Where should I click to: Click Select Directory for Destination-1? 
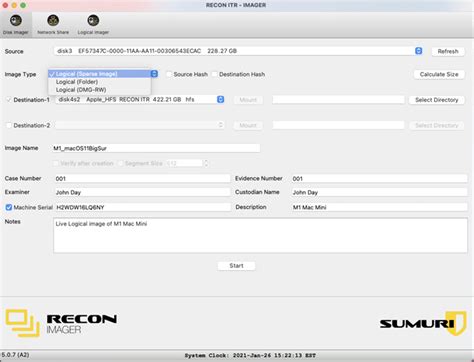pos(437,100)
